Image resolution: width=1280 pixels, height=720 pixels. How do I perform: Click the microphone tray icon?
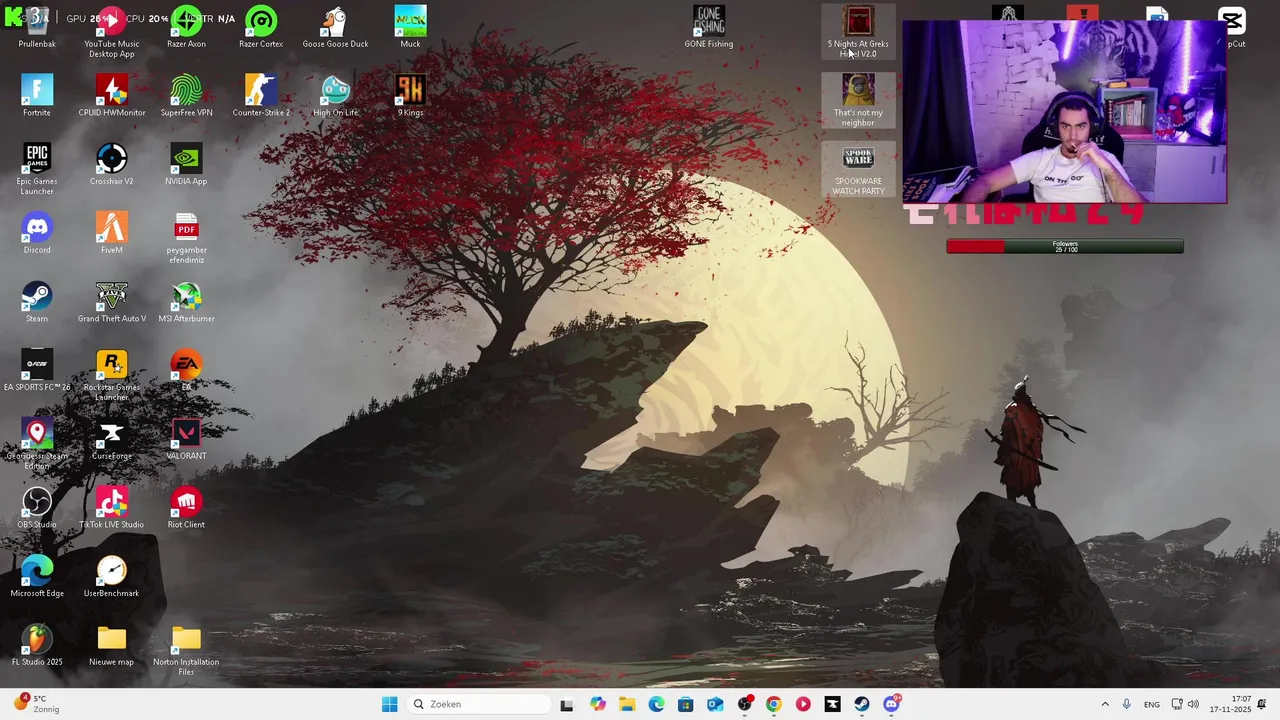[1127, 704]
